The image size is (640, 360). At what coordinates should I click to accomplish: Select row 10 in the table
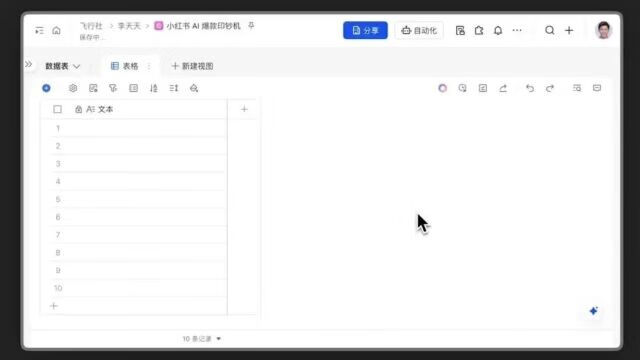[x=58, y=288]
